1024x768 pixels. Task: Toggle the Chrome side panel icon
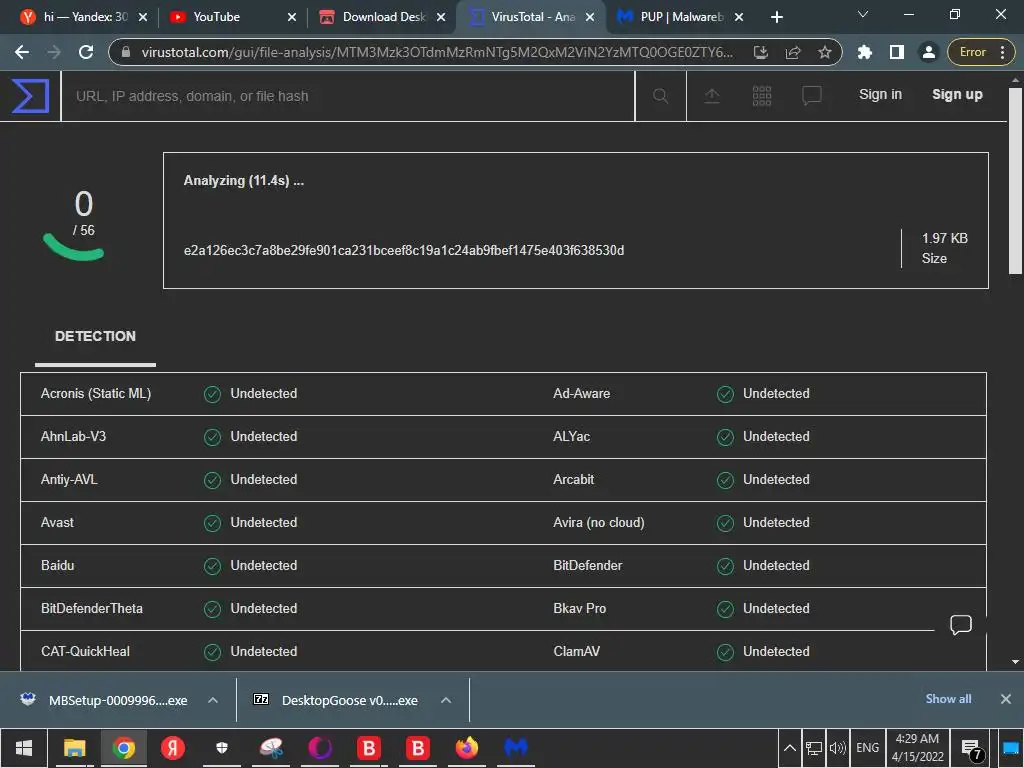[x=897, y=52]
